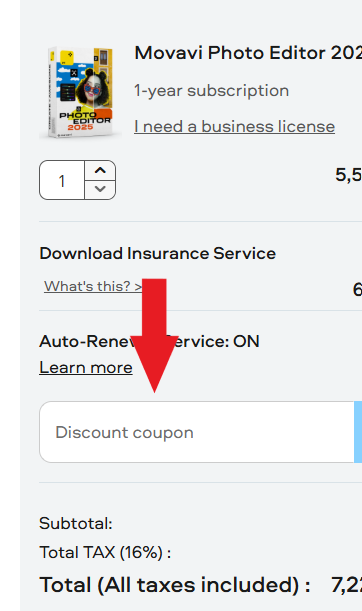Click the 1-year subscription text
Screen dimensions: 362x611
[211, 91]
